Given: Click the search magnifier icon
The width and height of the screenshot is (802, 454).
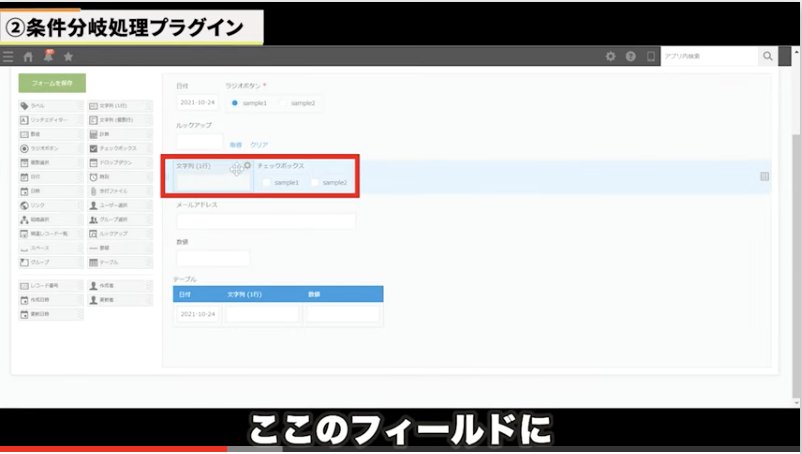Looking at the screenshot, I should [x=768, y=57].
